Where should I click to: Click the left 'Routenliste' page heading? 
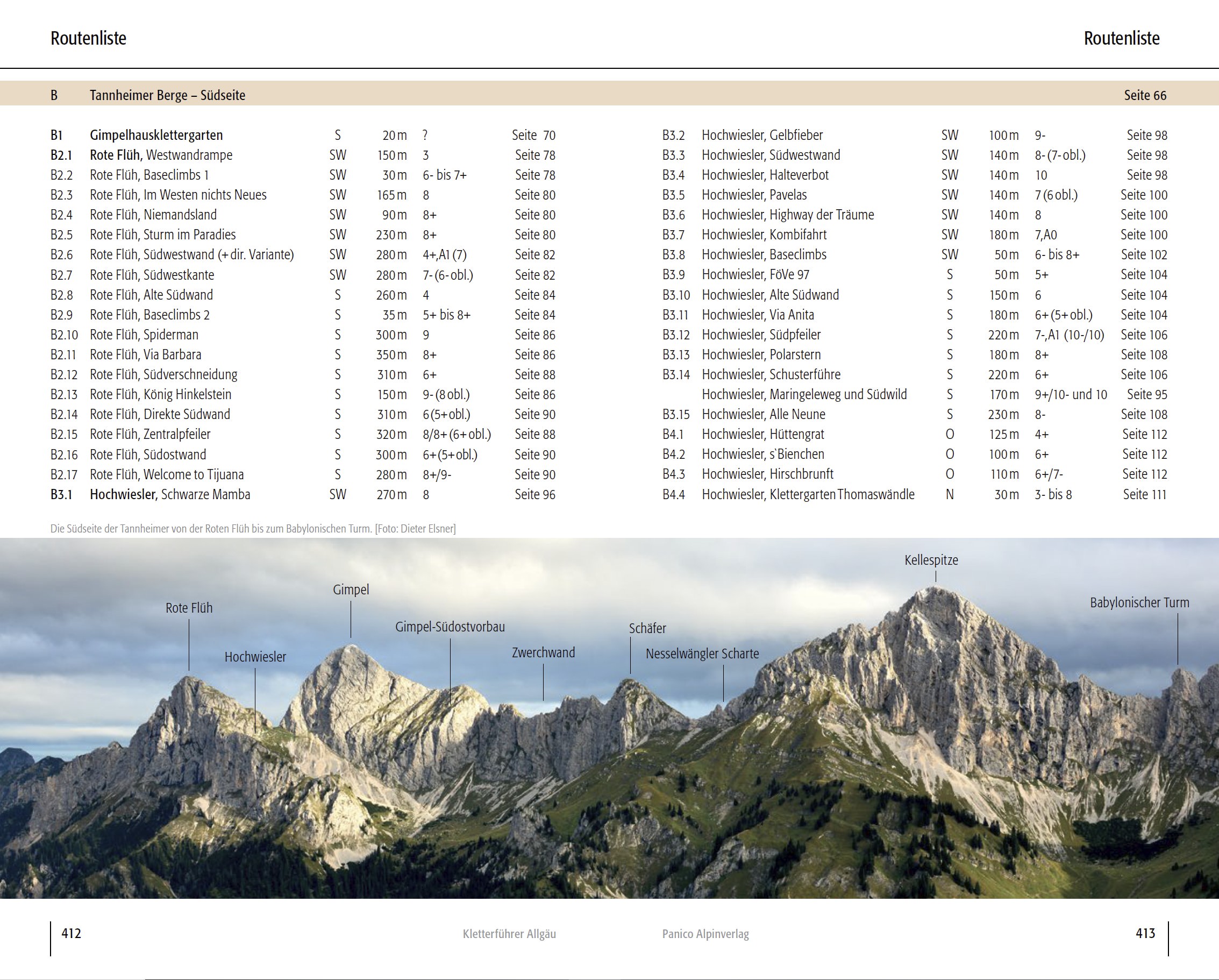coord(88,38)
